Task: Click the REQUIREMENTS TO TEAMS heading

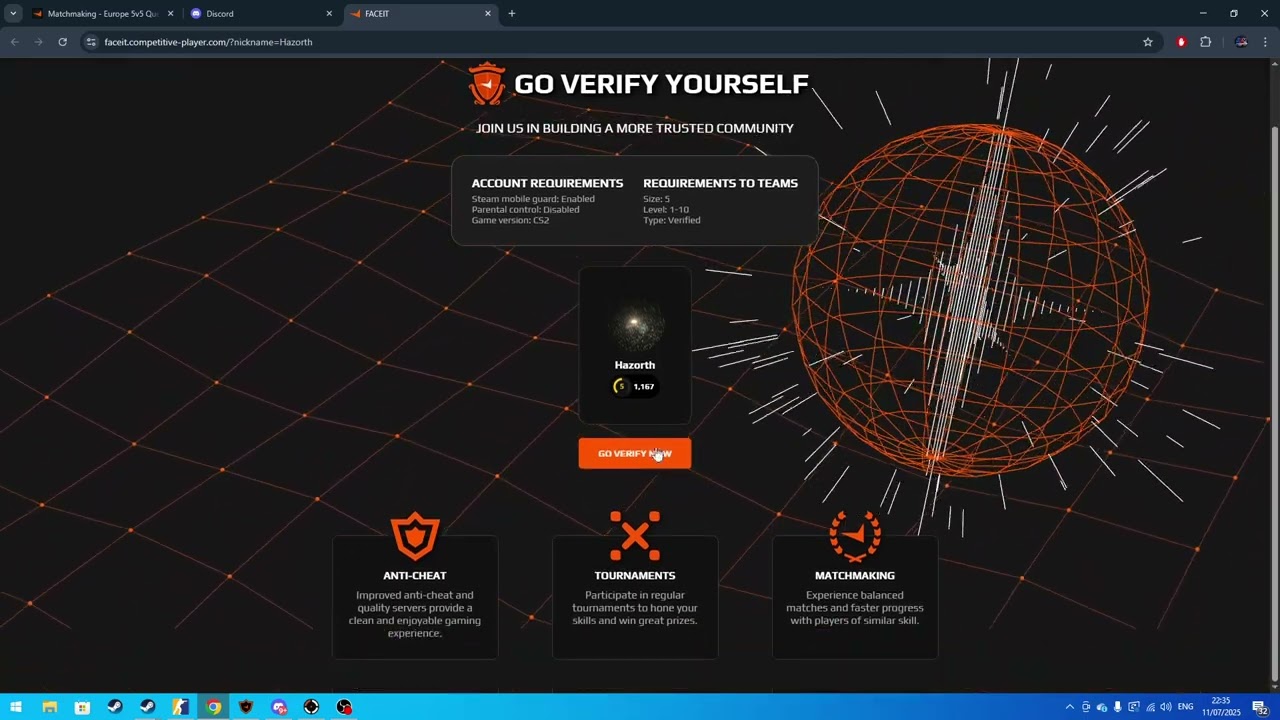Action: 720,183
